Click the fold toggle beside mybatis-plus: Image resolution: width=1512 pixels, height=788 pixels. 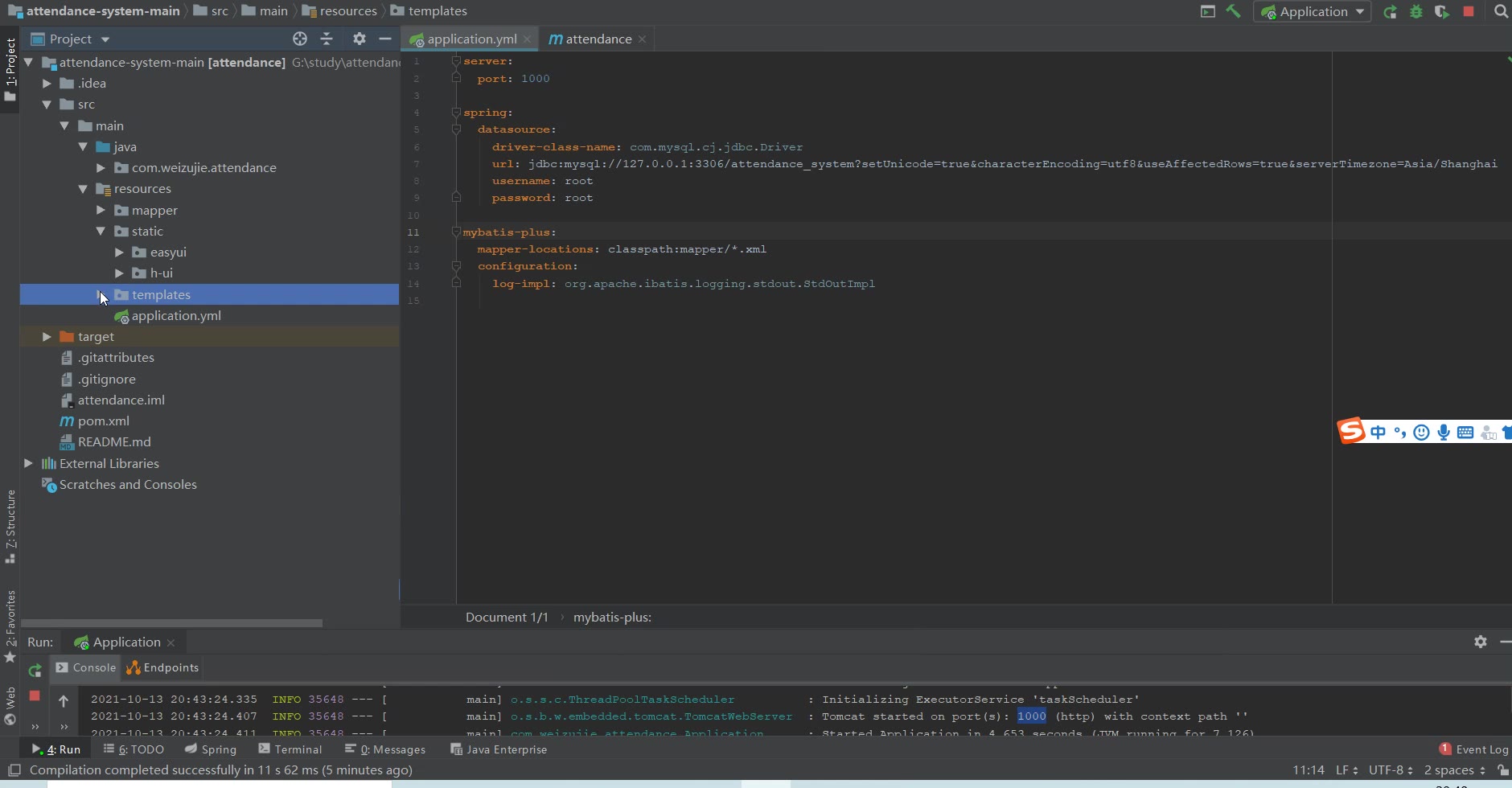pyautogui.click(x=456, y=232)
